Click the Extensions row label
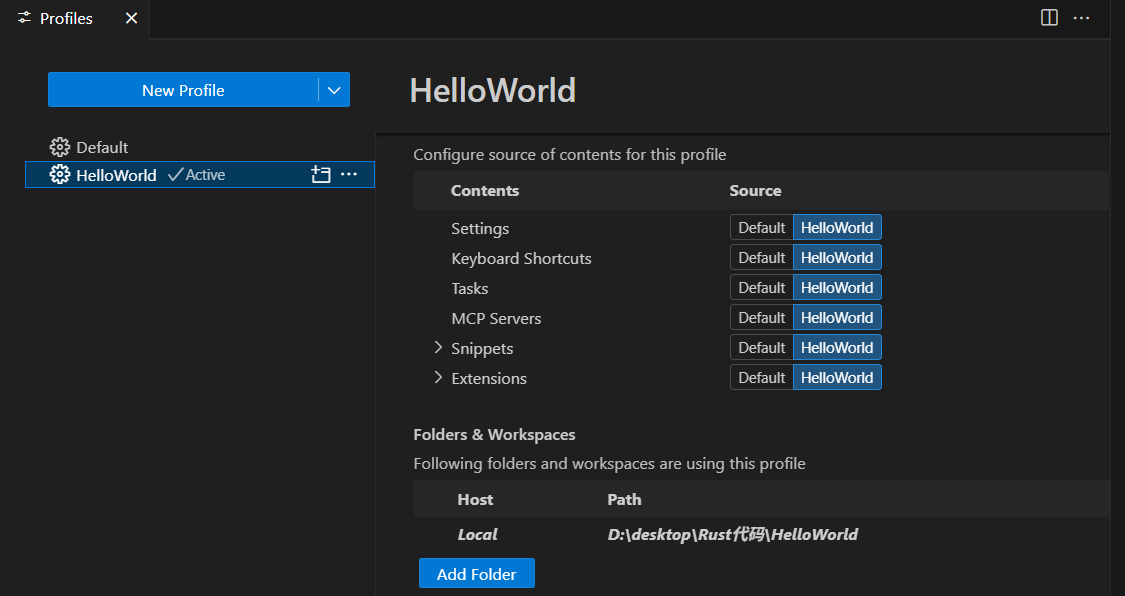 click(489, 379)
